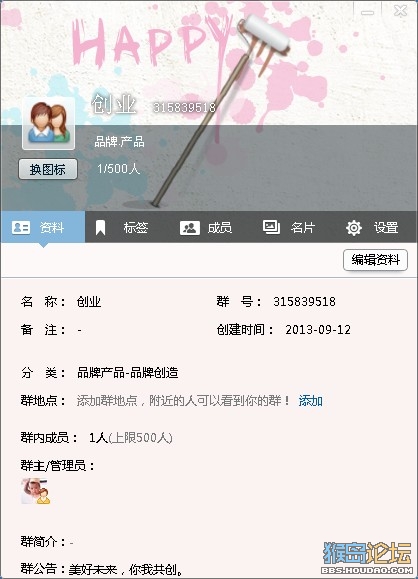Screen dimensions: 418x579
Task: Open the group owner's avatar thumbnail
Action: (x=36, y=491)
